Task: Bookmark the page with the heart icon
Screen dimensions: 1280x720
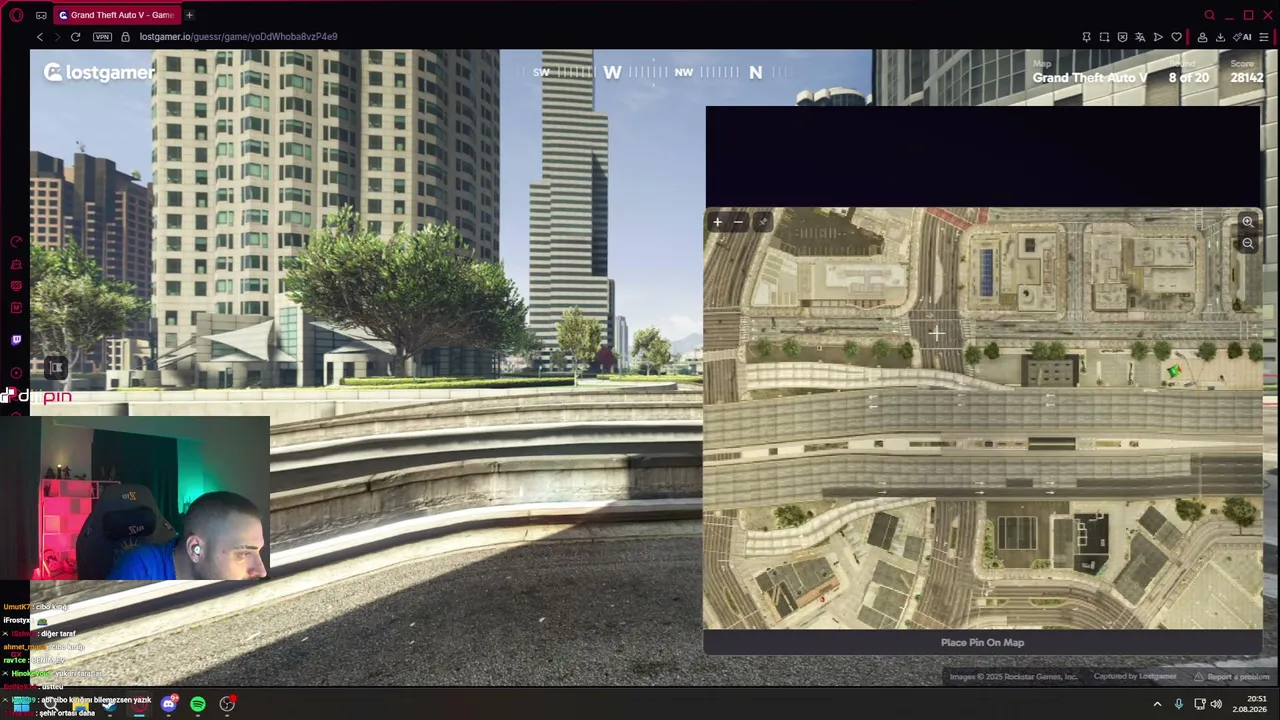Action: (x=1176, y=37)
